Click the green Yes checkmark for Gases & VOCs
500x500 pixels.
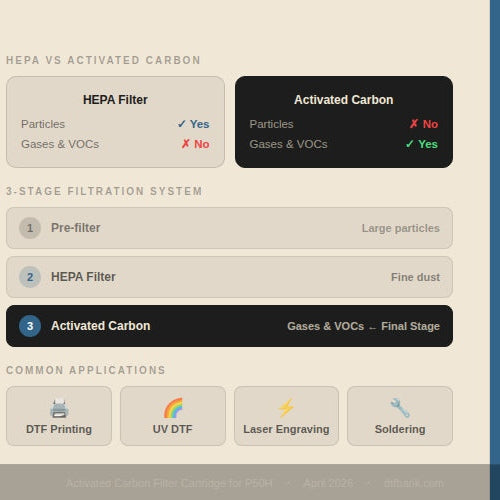coord(421,144)
